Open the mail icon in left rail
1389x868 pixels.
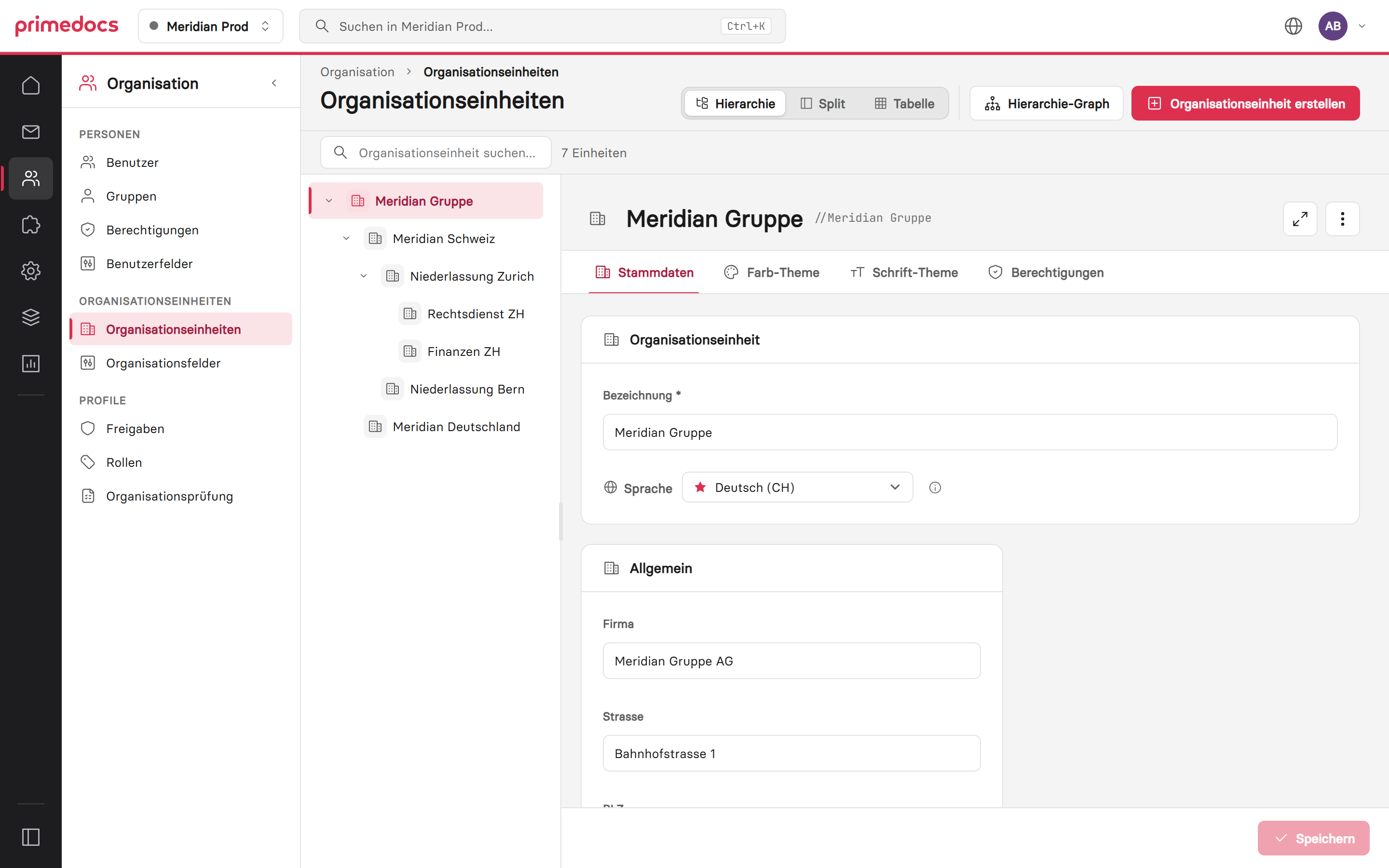30,132
